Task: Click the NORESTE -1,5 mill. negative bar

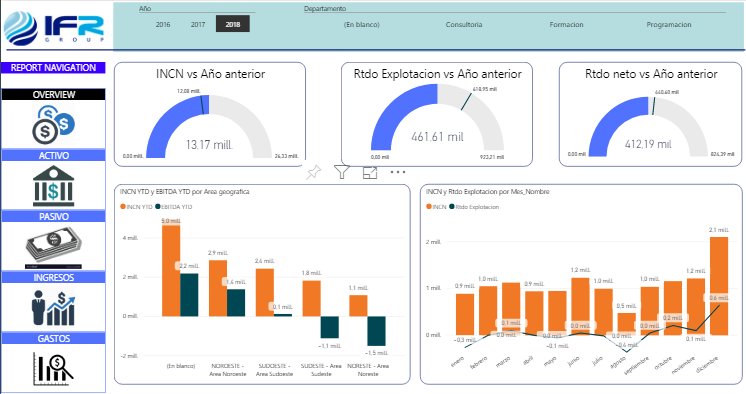Action: point(376,331)
